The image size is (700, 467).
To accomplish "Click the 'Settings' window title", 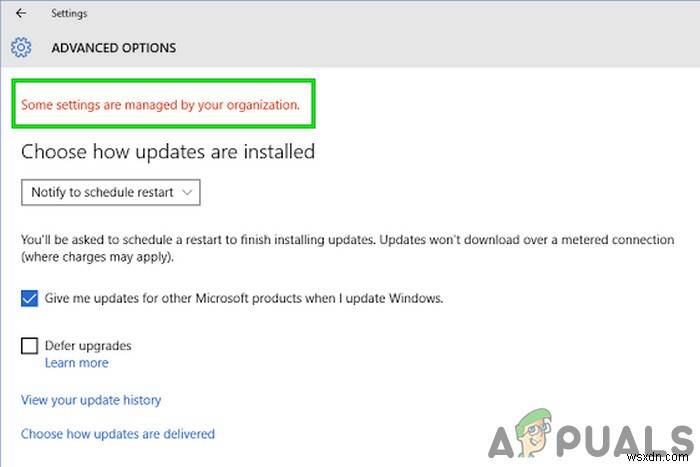I will (x=69, y=14).
